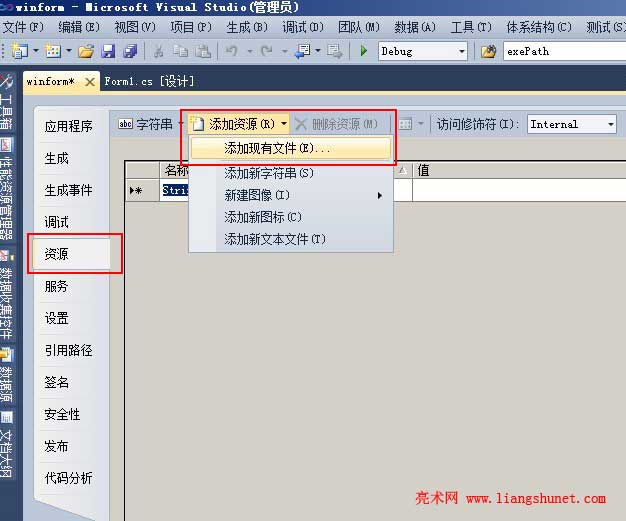Open the Build (生成) menu
The image size is (626, 521).
(247, 27)
